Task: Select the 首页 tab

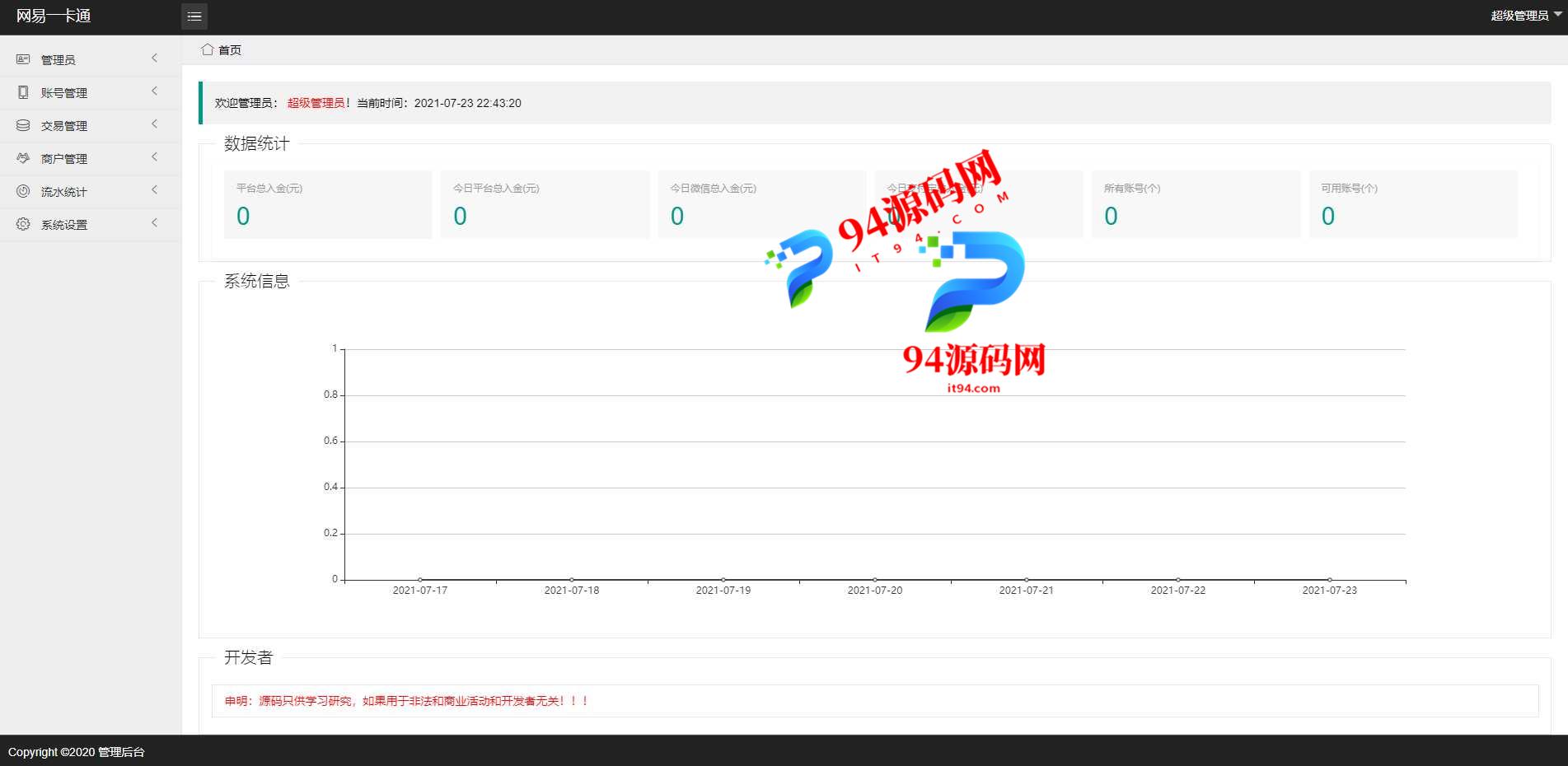Action: [x=222, y=50]
